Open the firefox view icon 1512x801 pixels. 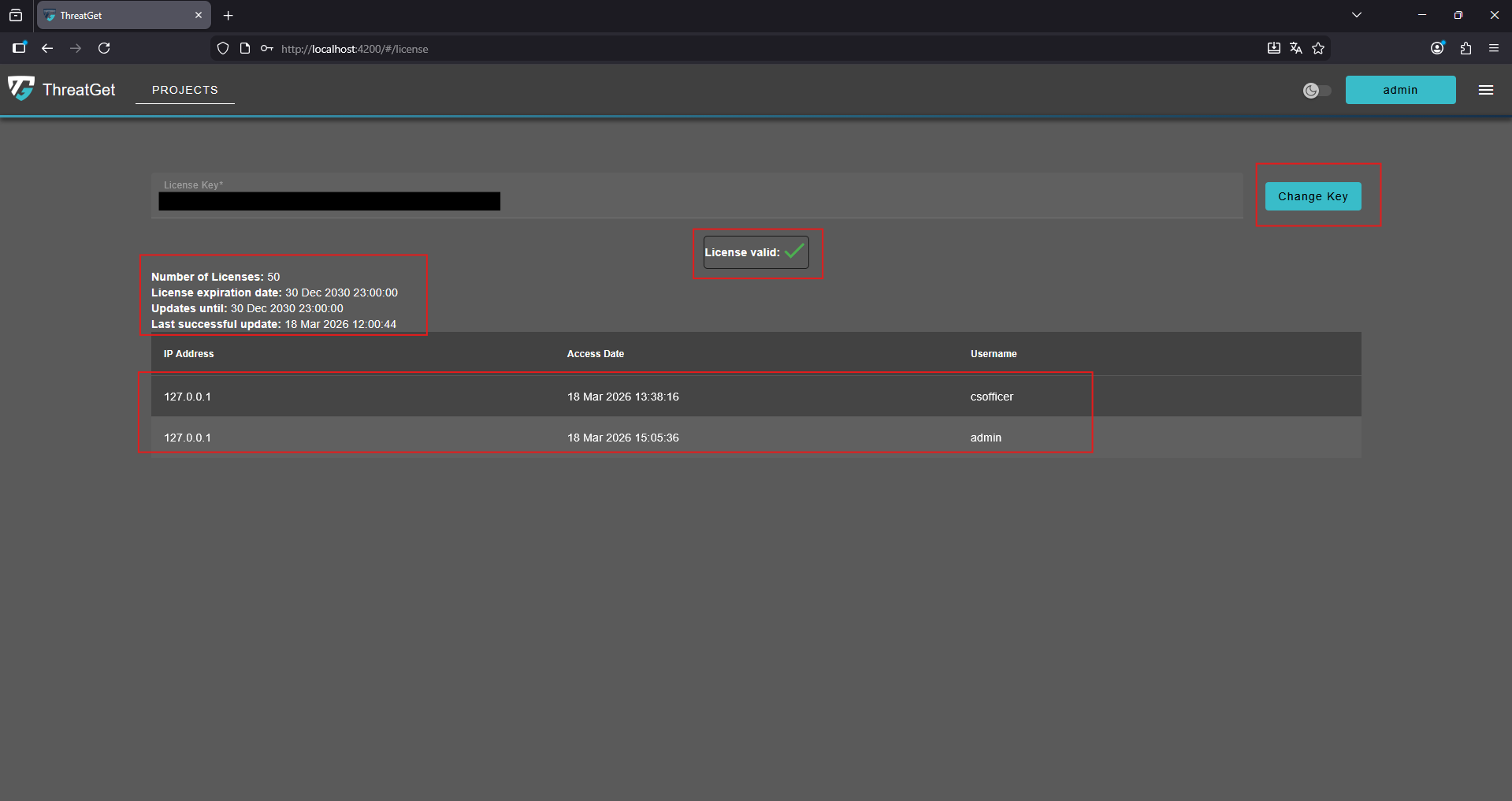[x=16, y=15]
